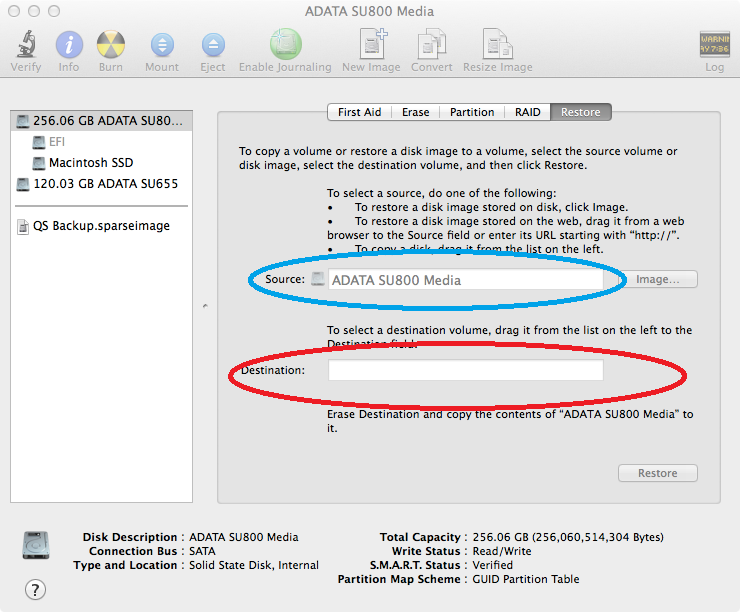The height and width of the screenshot is (612, 740).
Task: Click the Source field with ADATA SU800 Media
Action: (x=466, y=280)
